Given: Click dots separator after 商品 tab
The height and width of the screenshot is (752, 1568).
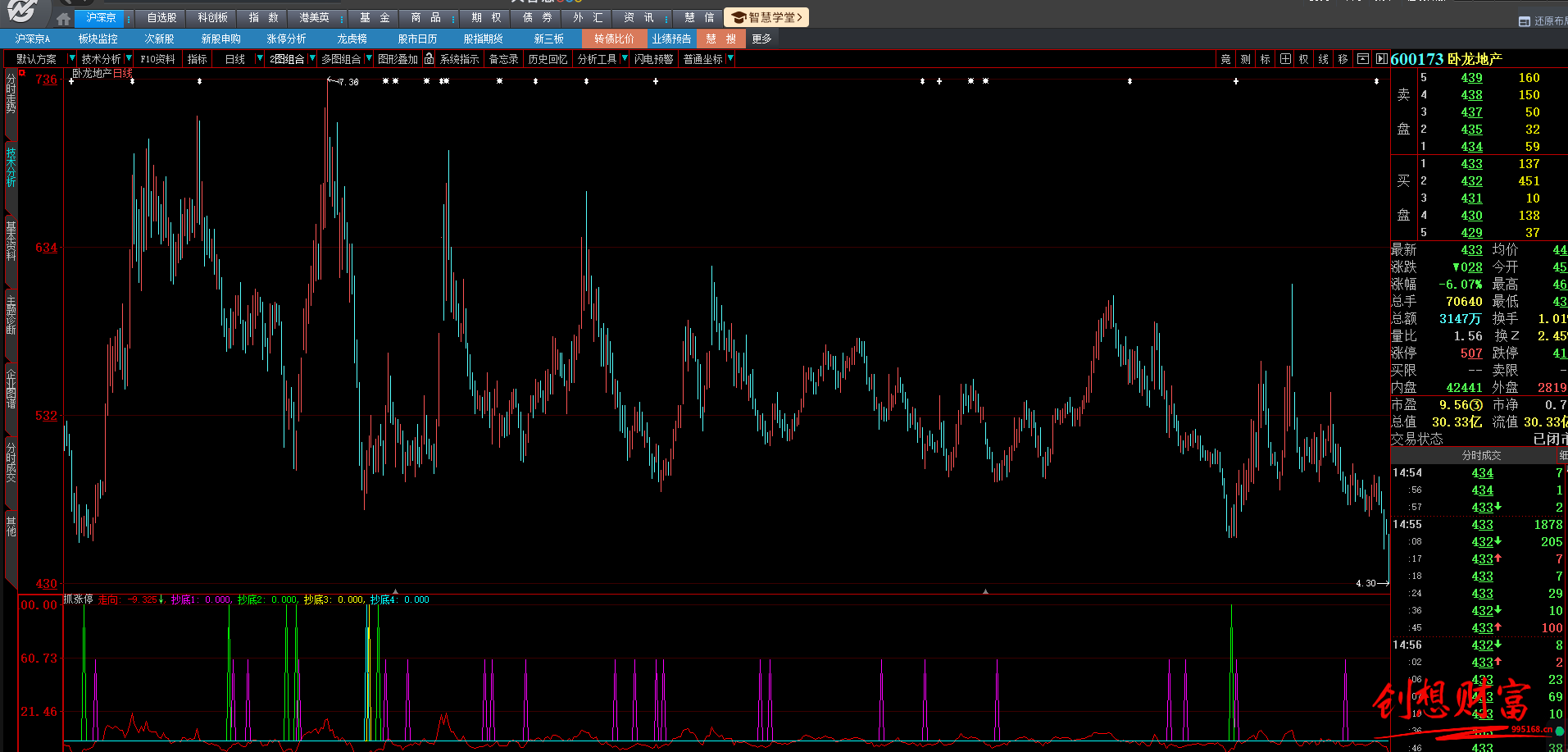Looking at the screenshot, I should (452, 18).
